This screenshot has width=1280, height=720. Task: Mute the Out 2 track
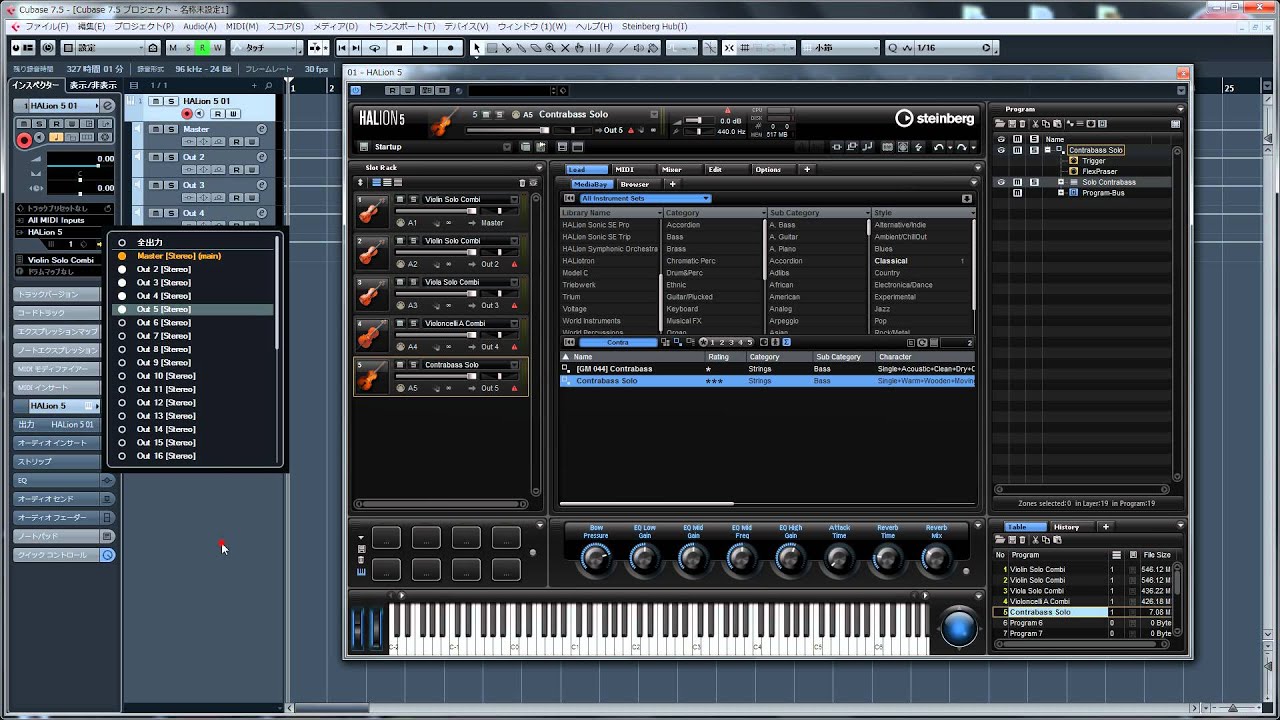156,157
